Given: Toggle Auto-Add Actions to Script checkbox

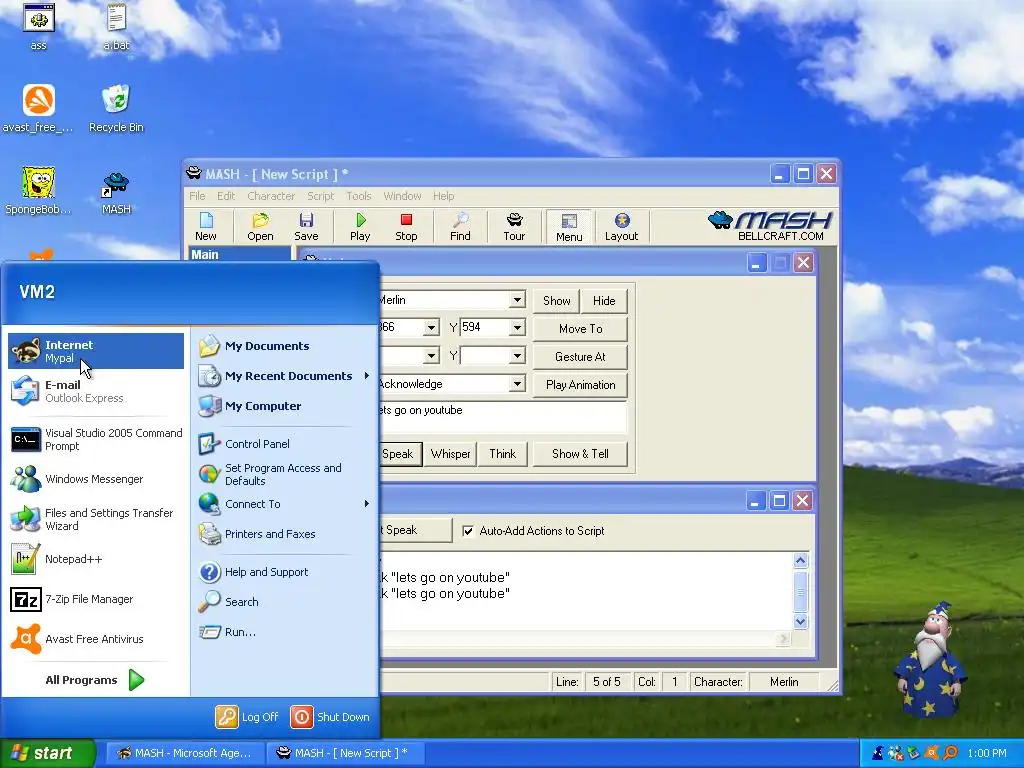Looking at the screenshot, I should 468,531.
